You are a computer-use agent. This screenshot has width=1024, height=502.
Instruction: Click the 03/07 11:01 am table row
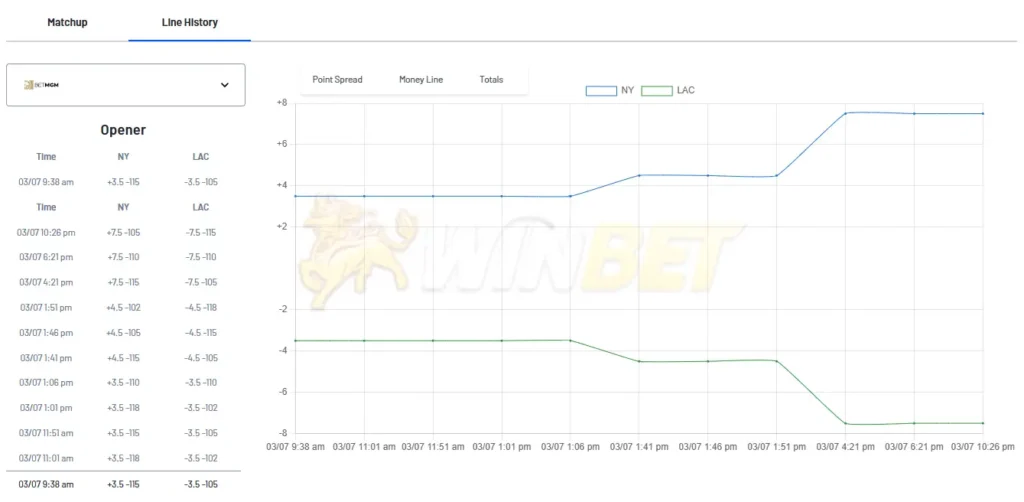coord(123,458)
